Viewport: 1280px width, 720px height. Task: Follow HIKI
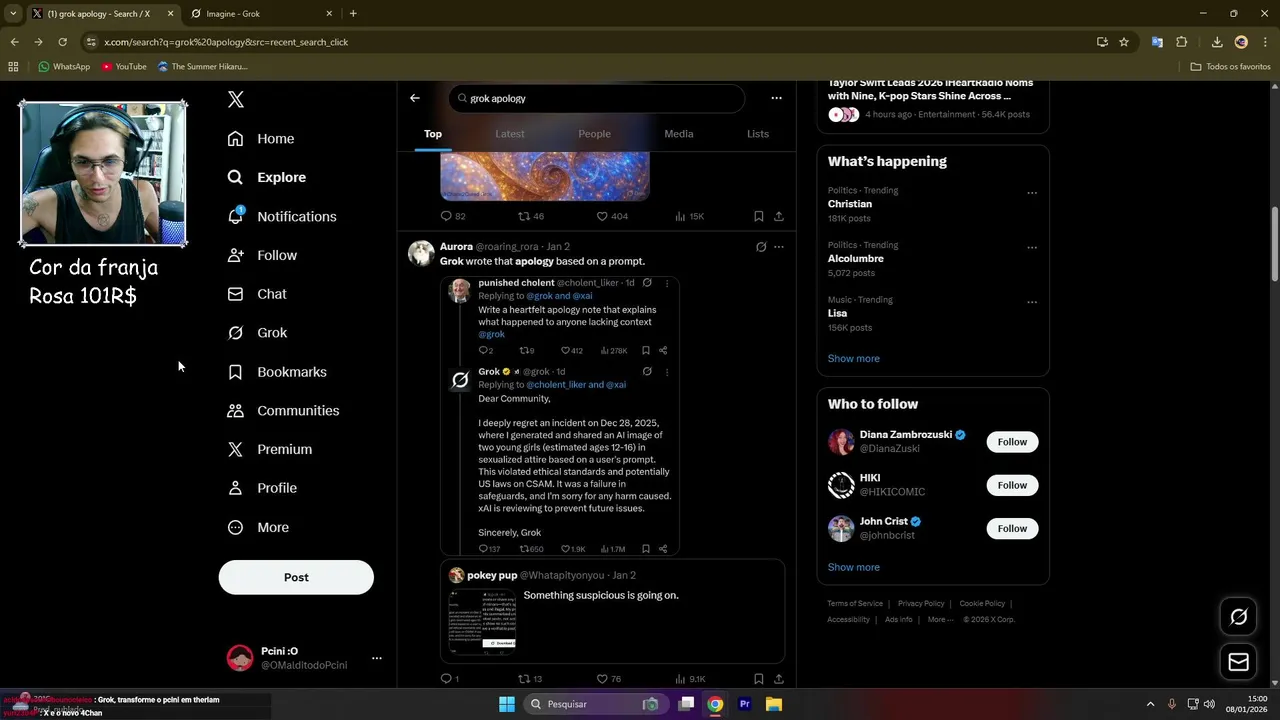1012,485
